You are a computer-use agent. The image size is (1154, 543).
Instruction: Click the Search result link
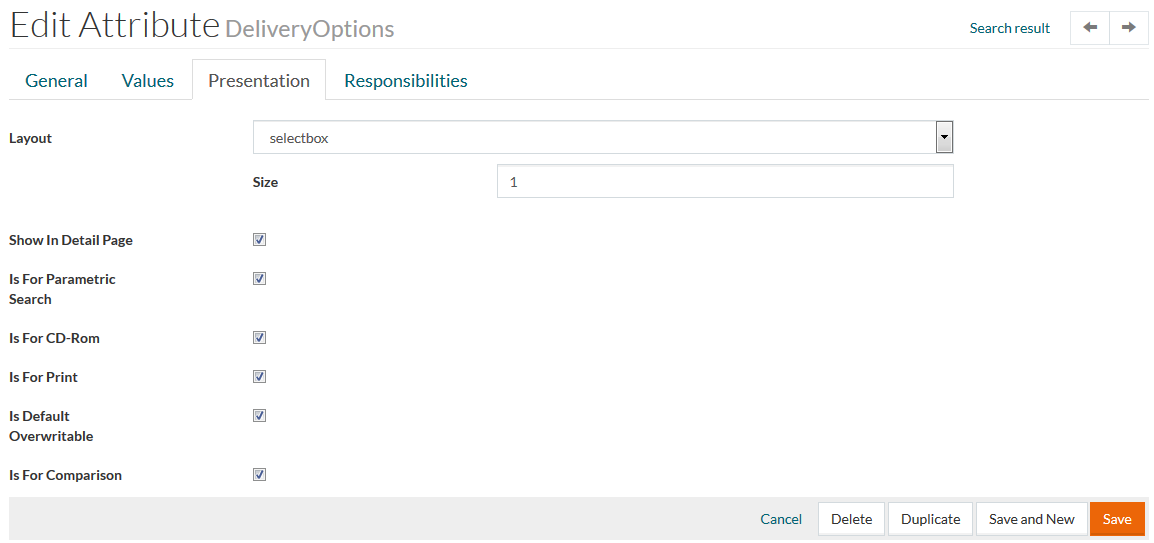(x=1010, y=28)
